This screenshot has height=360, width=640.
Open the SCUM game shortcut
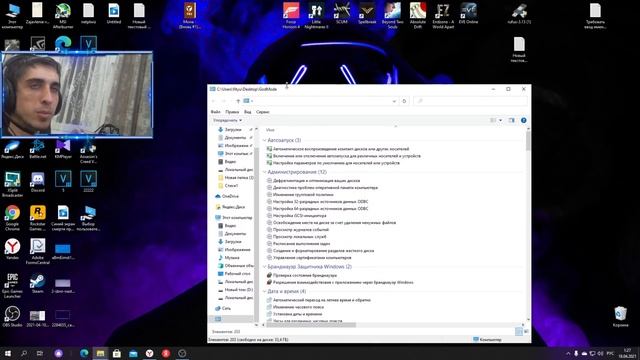(342, 13)
